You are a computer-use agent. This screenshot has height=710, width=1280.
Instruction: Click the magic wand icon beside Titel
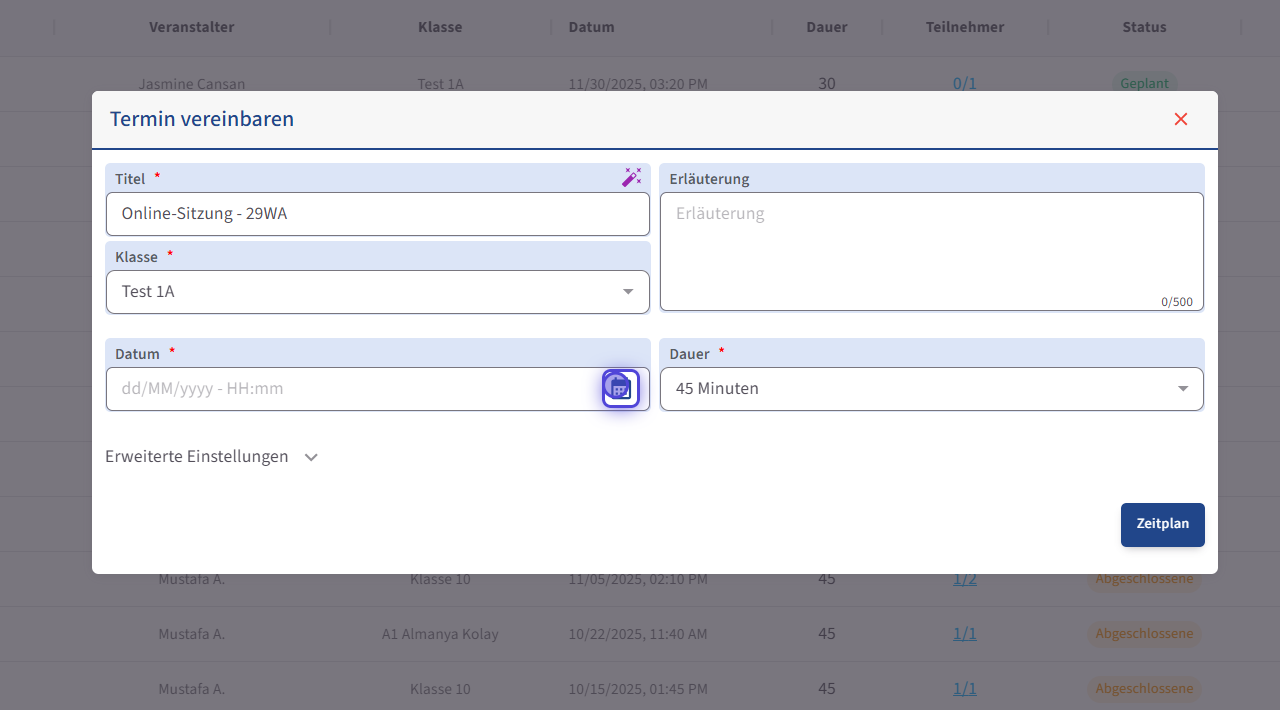(631, 177)
